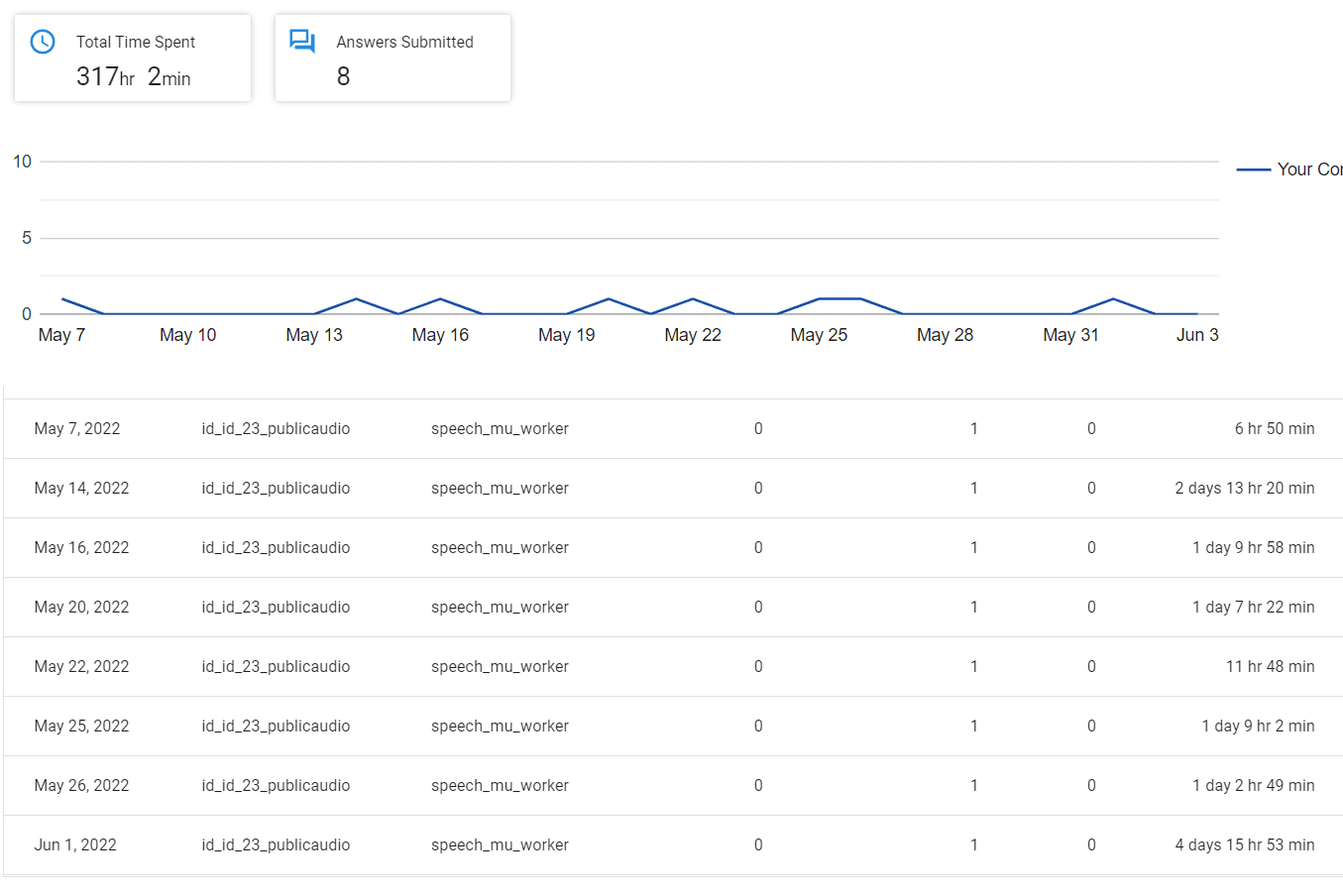Image resolution: width=1343 pixels, height=896 pixels.
Task: Select the Jun 1, 2022 date cell
Action: click(x=75, y=845)
